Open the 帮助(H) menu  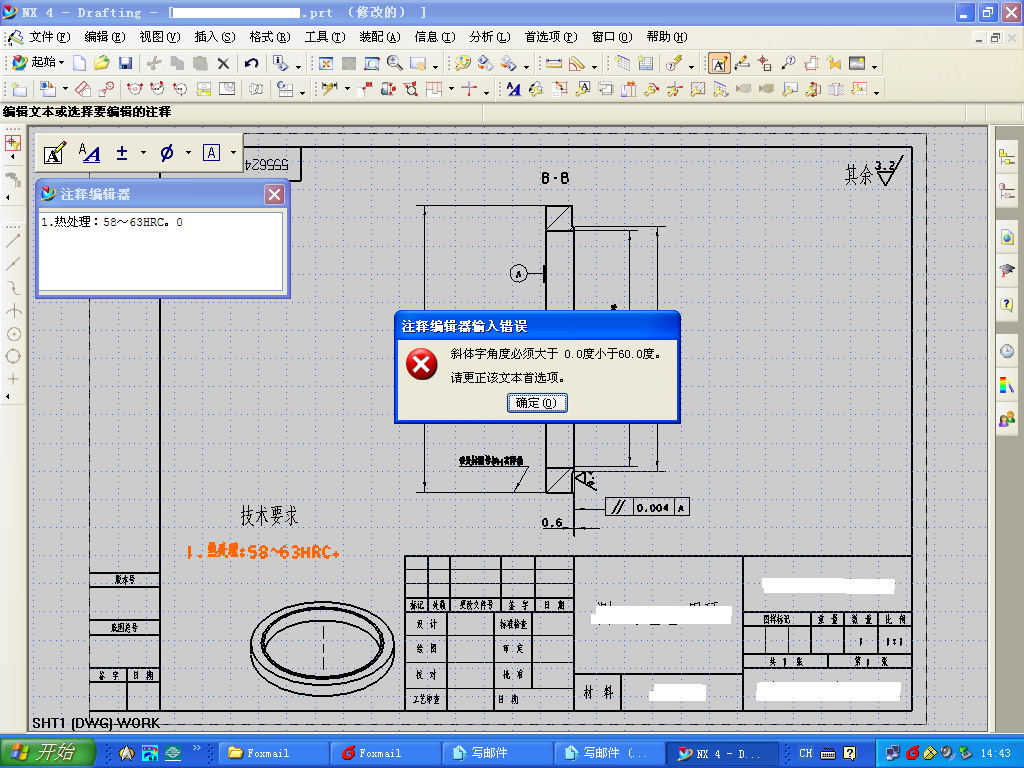point(667,37)
